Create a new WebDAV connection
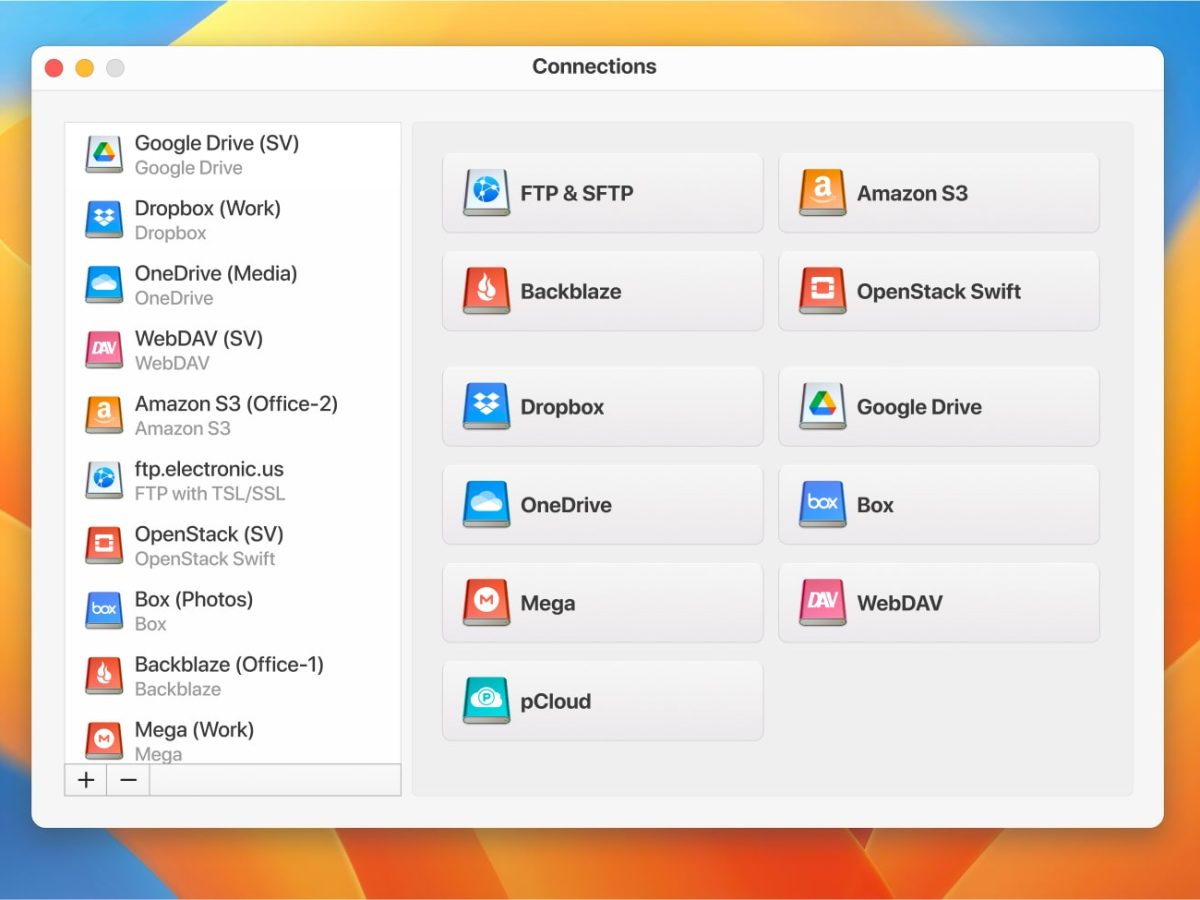 coord(938,603)
